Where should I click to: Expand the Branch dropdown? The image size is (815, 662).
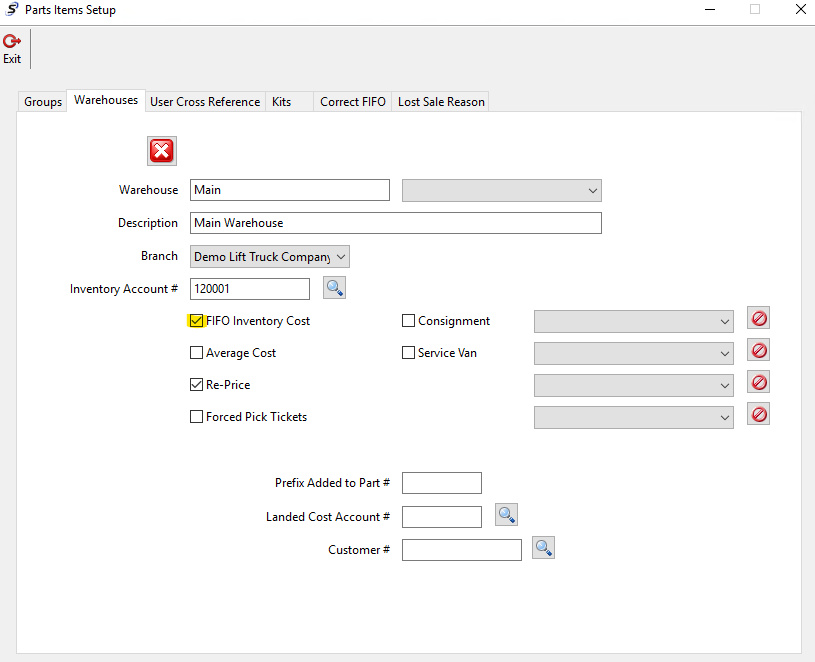(269, 257)
